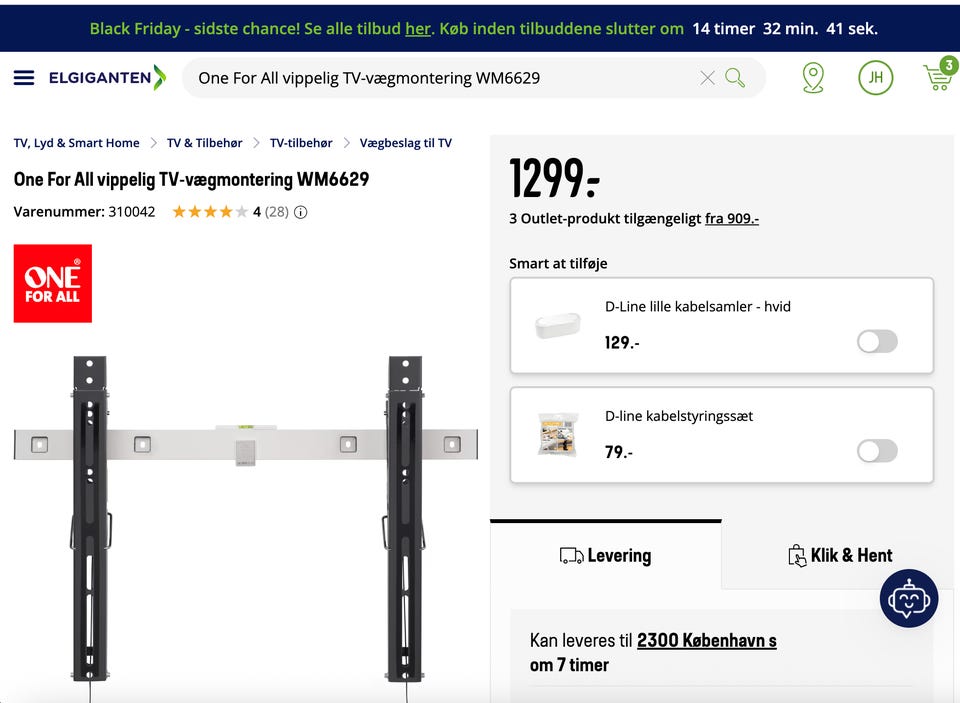Screen dimensions: 960x703
Task: Enable the D-Line lille kabelsamler add-on
Action: [x=877, y=342]
